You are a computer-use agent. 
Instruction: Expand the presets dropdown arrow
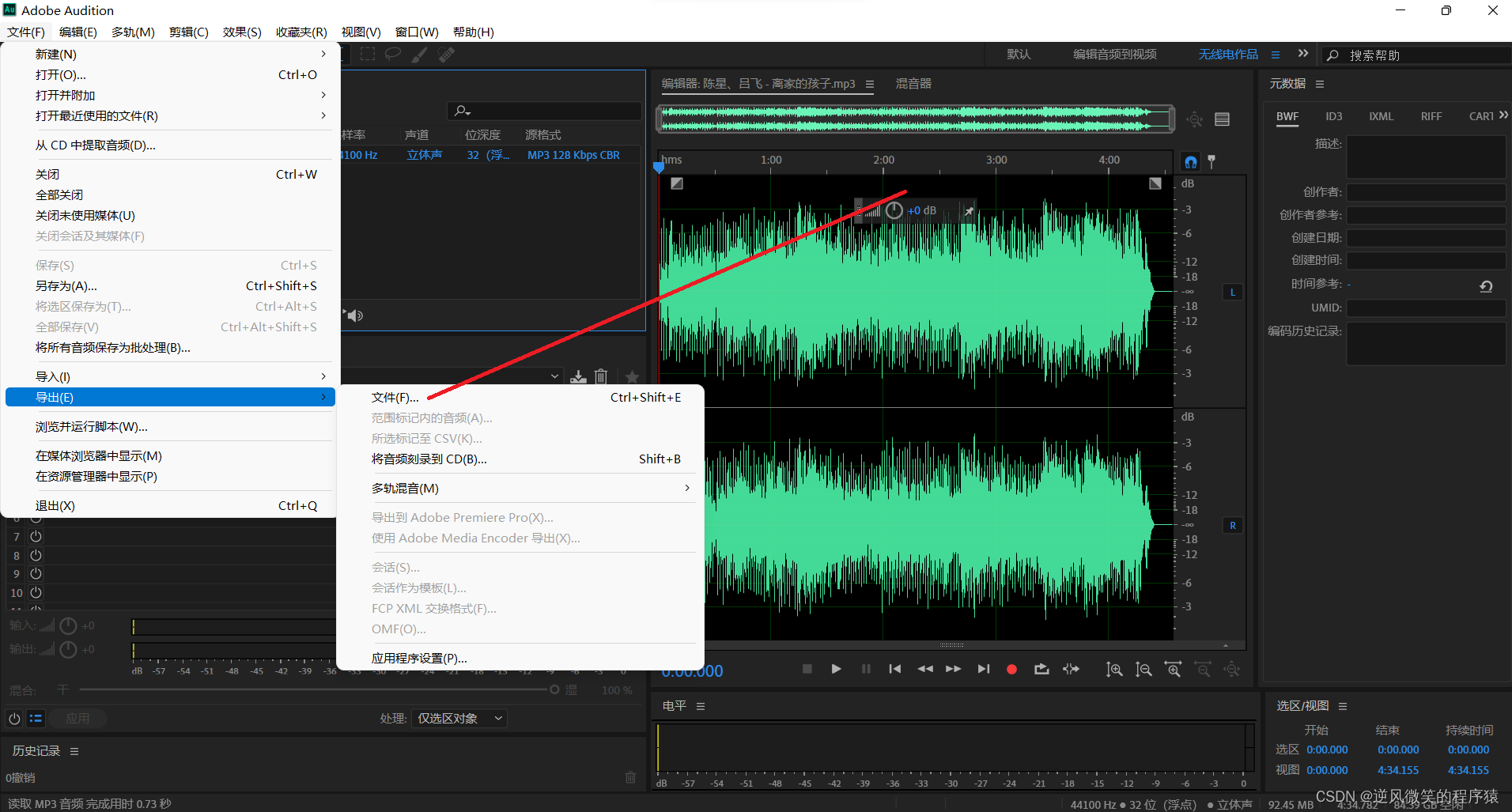[x=554, y=376]
